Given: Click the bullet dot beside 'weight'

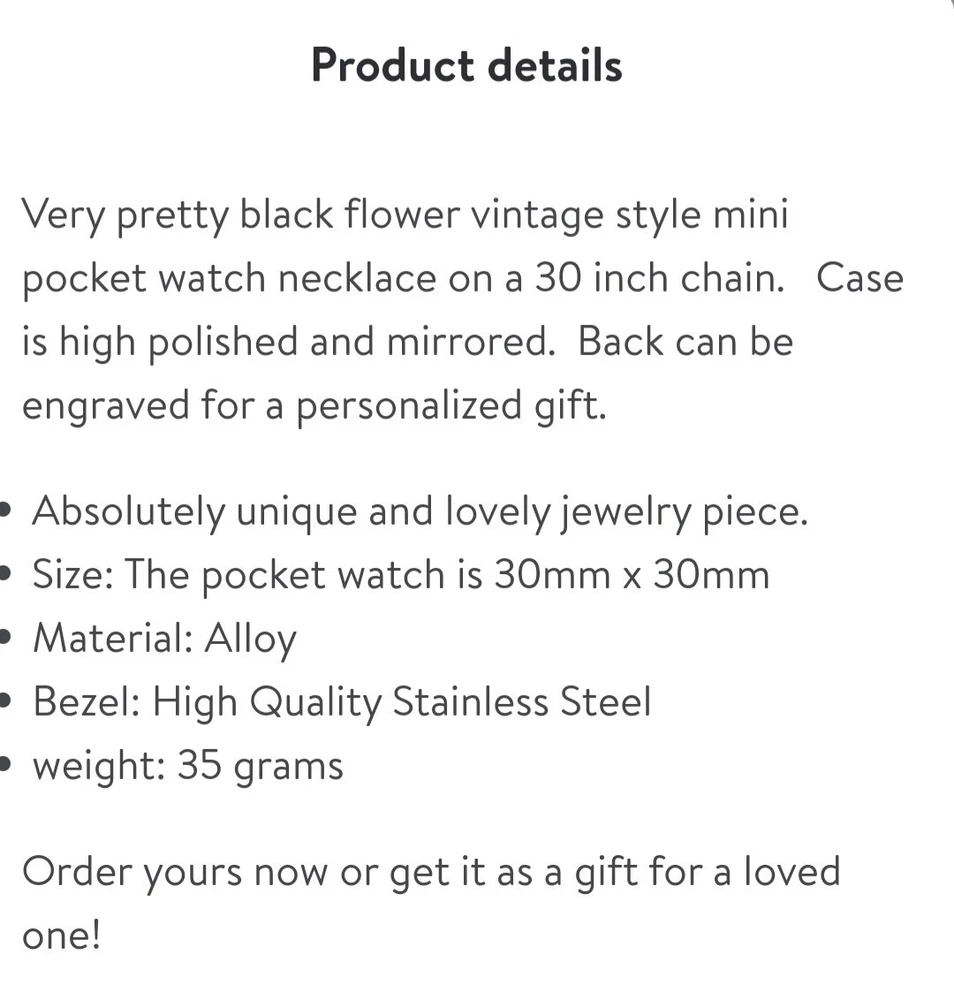Looking at the screenshot, I should pyautogui.click(x=6, y=766).
